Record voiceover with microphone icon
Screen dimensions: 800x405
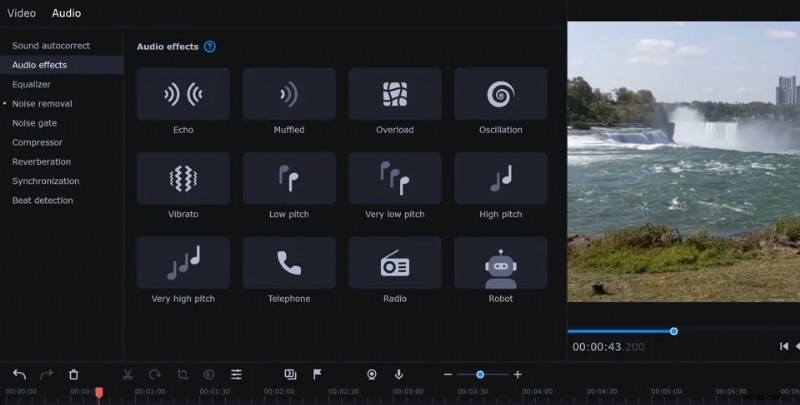pos(399,374)
